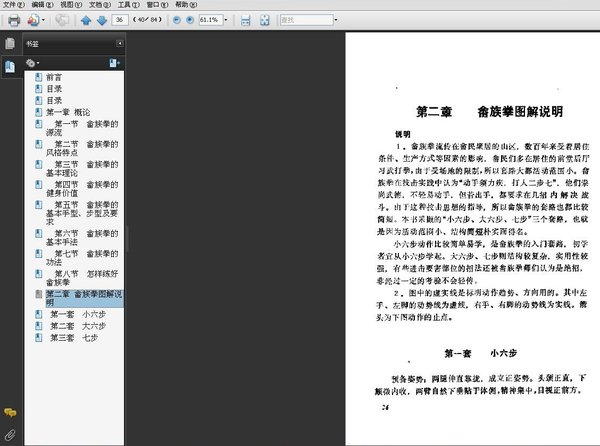This screenshot has width=600, height=446.
Task: Select bookmark 第五节 基本手型、步型及要求
Action: point(82,213)
